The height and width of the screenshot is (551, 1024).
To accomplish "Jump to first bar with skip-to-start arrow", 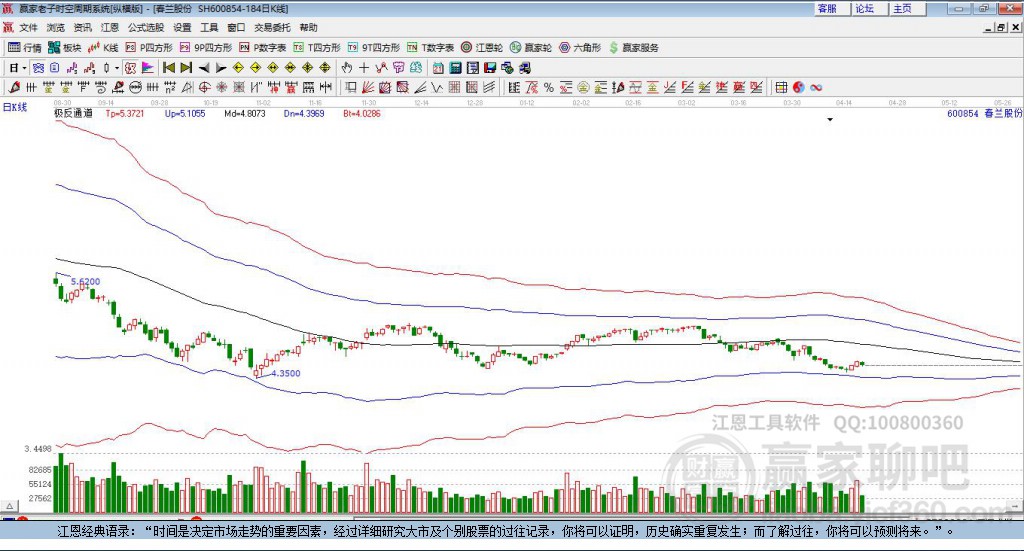I will click(168, 68).
